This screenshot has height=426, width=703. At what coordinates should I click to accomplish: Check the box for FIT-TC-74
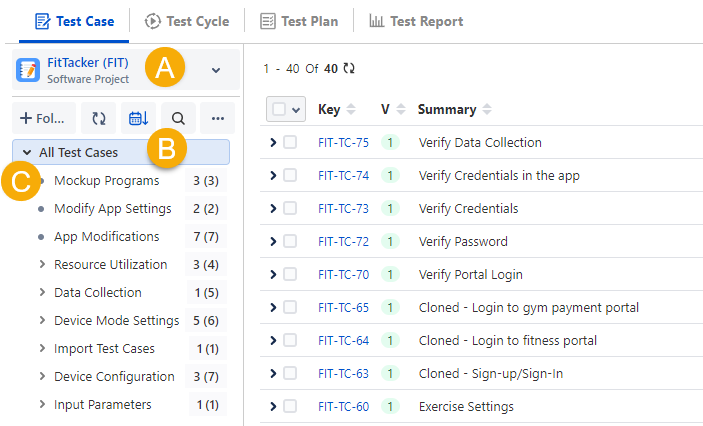(x=290, y=175)
